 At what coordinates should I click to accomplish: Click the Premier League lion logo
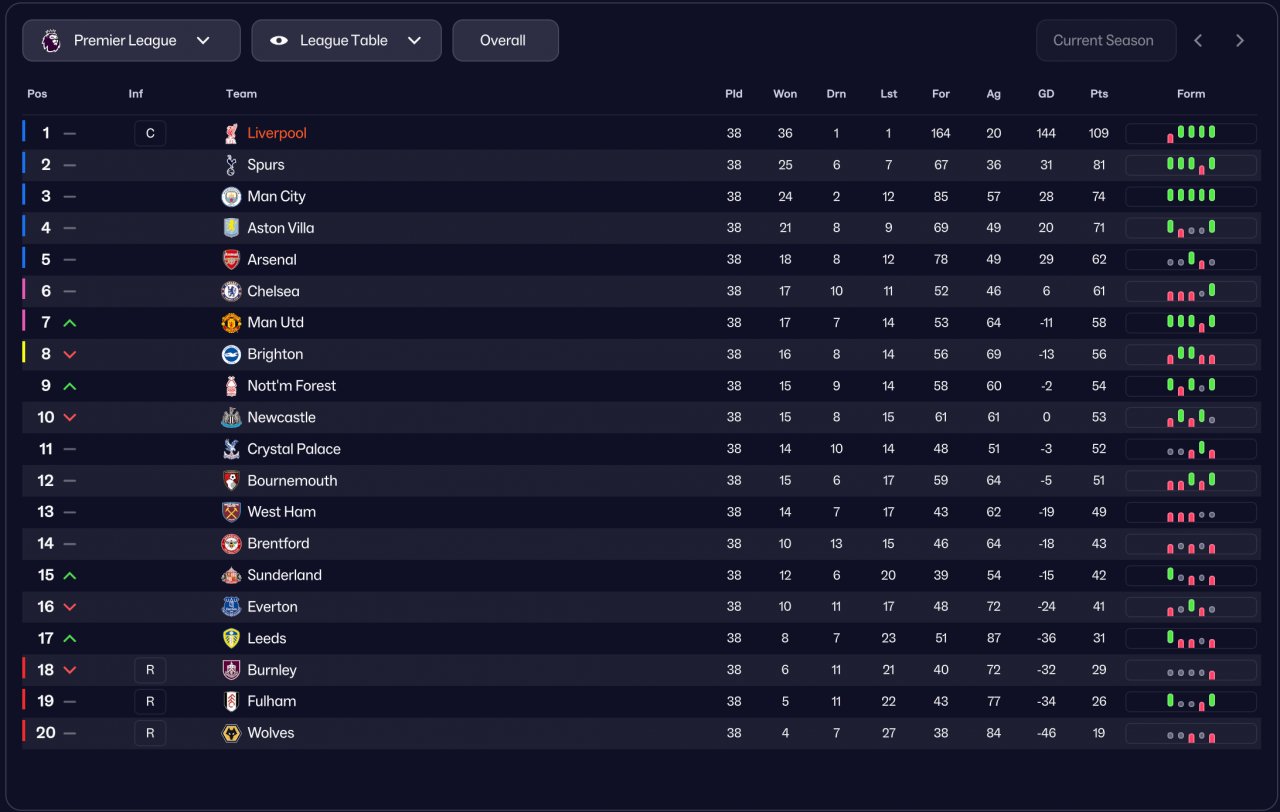51,41
